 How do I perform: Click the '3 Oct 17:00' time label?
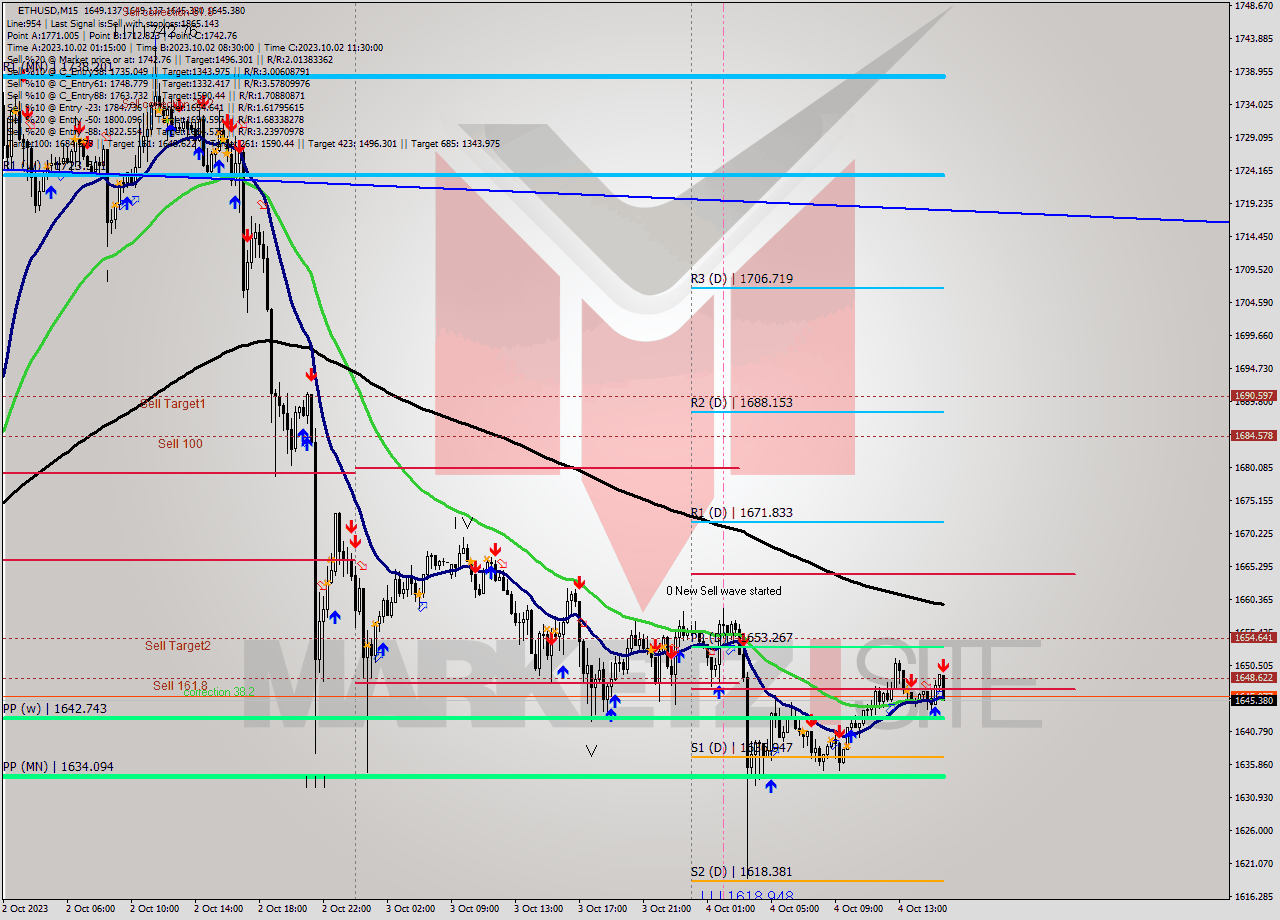[604, 909]
